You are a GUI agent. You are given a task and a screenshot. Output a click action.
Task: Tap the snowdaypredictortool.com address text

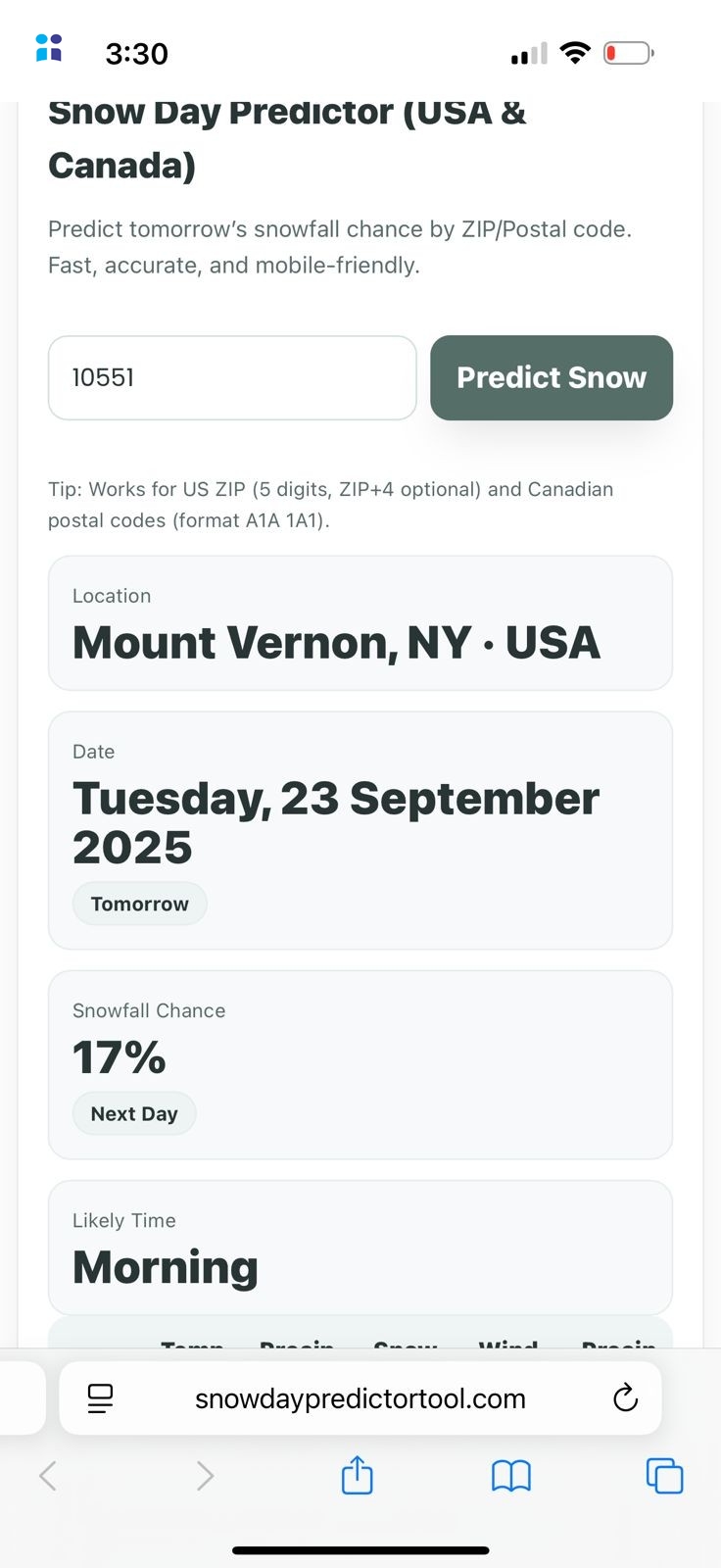tap(360, 1398)
